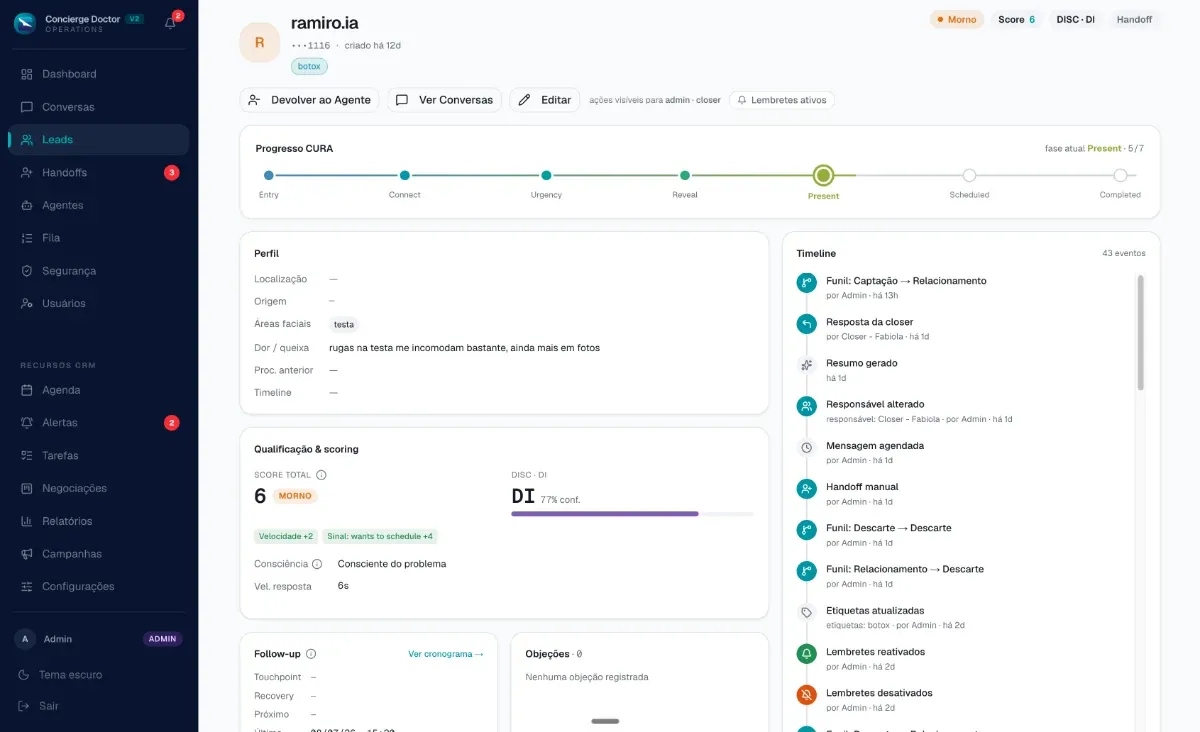
Task: Click the Velocidade +2 chip
Action: coord(287,536)
